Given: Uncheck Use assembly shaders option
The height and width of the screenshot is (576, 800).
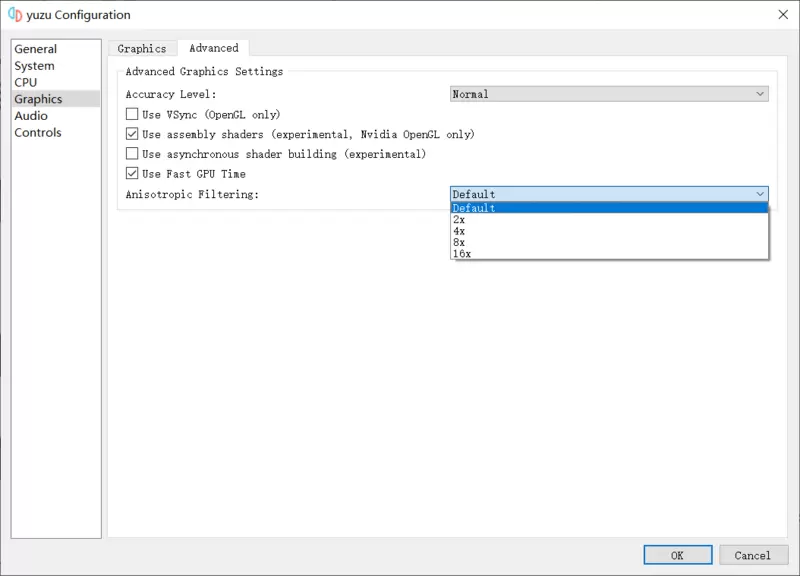Looking at the screenshot, I should coord(132,134).
